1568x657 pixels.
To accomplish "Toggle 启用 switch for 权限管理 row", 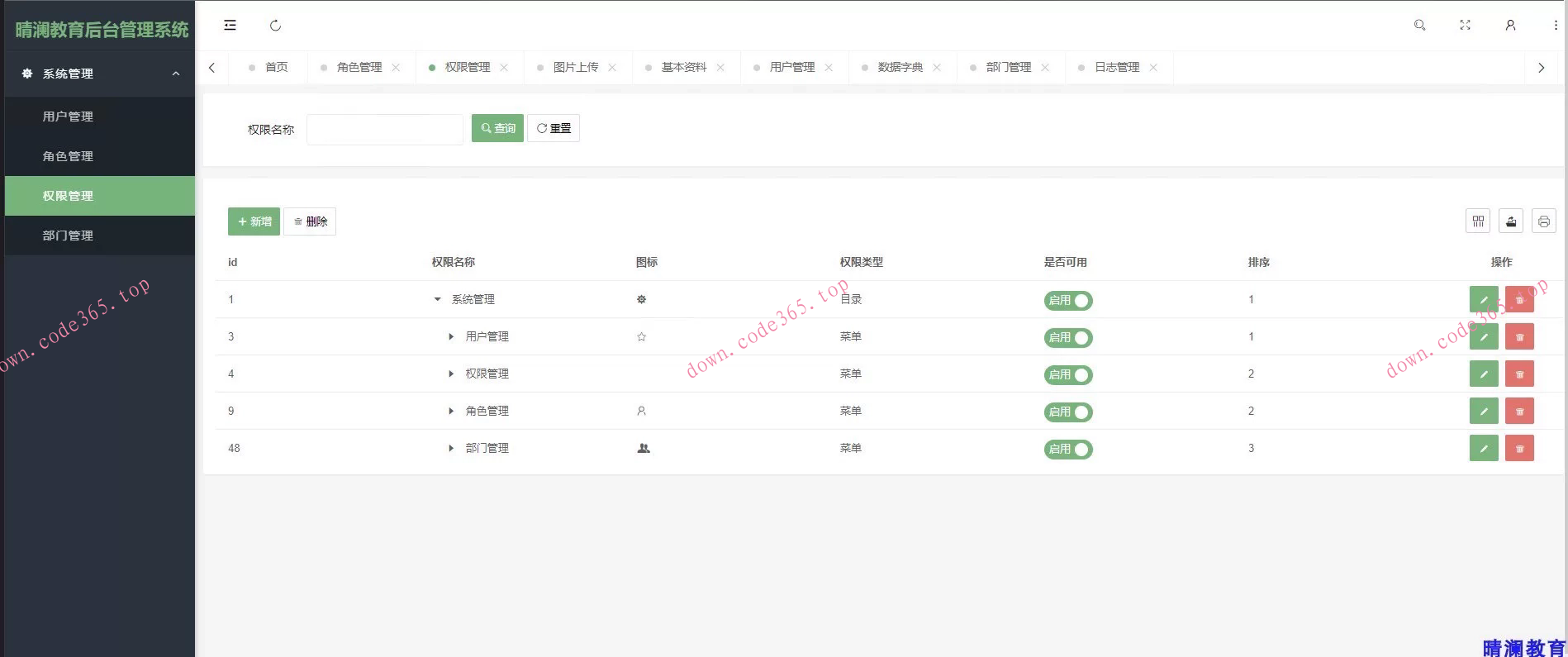I will click(x=1068, y=375).
